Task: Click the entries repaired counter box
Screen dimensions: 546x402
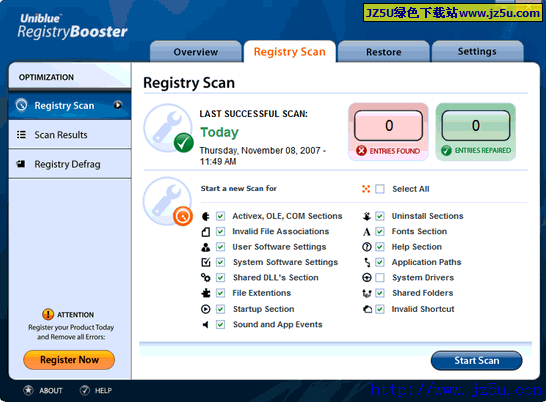Action: point(476,125)
